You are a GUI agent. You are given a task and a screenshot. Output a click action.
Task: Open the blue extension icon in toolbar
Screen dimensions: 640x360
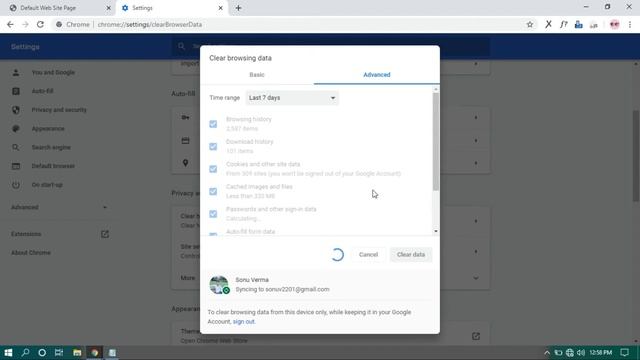[578, 24]
